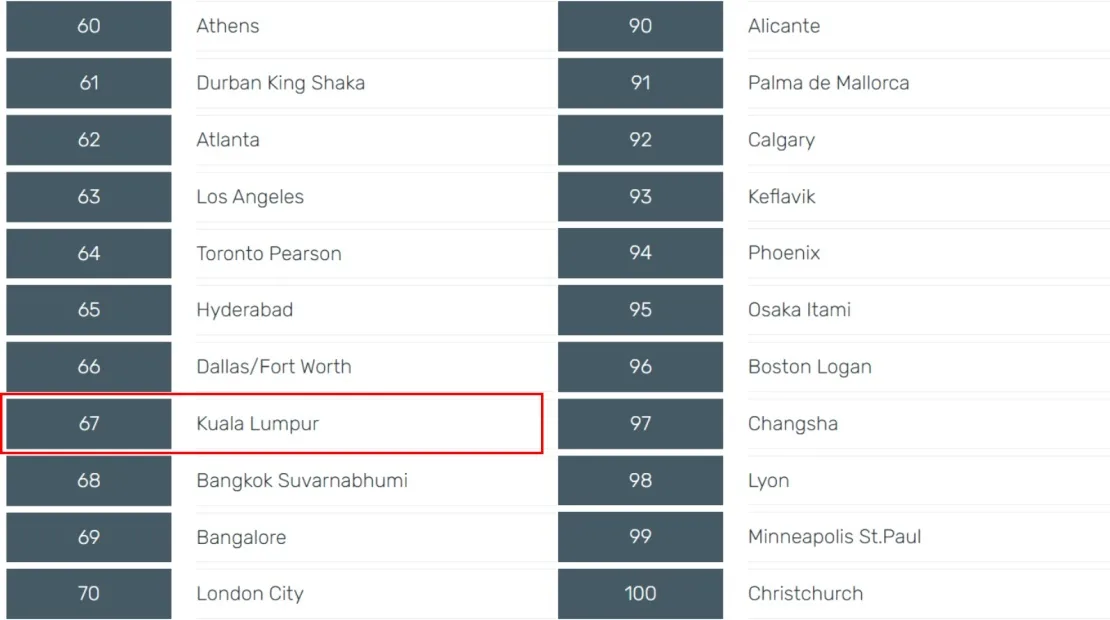Select Calgary in the right column
The width and height of the screenshot is (1110, 620).
click(781, 140)
